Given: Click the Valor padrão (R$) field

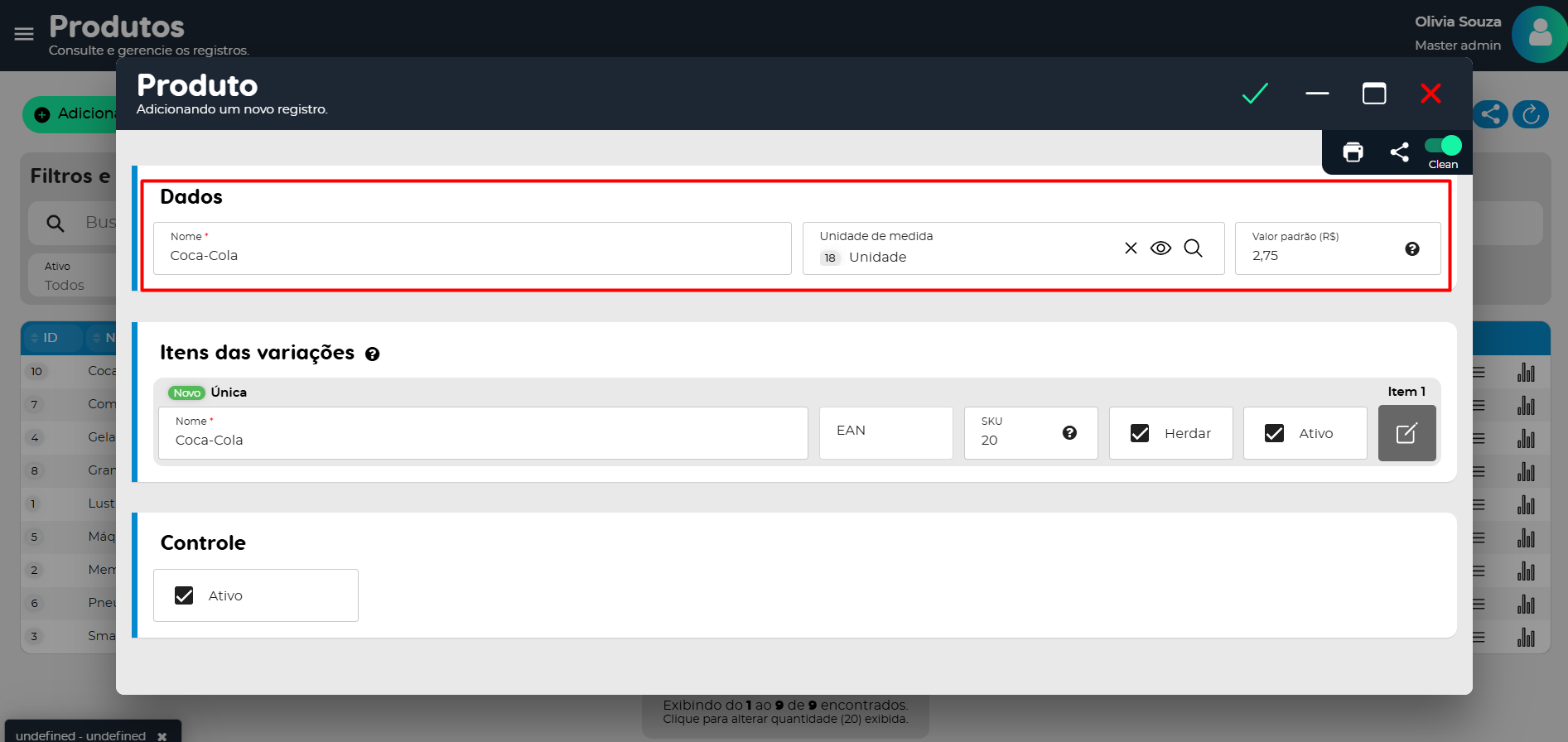Looking at the screenshot, I should pyautogui.click(x=1321, y=256).
